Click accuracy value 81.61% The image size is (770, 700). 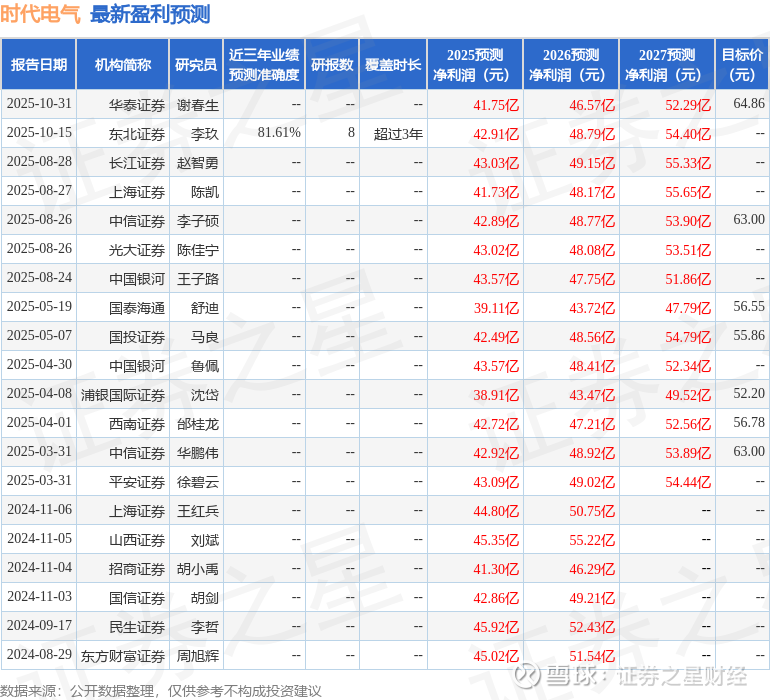point(279,133)
